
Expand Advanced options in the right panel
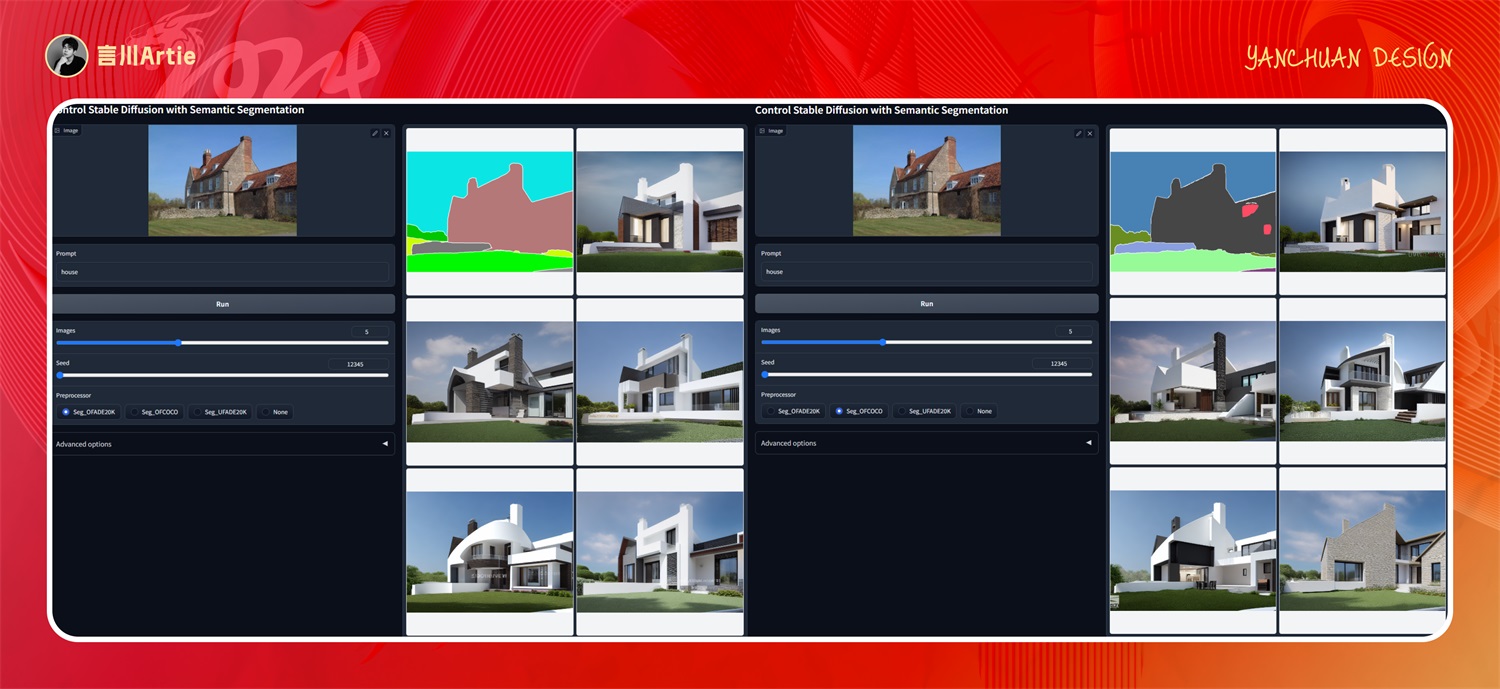click(x=926, y=443)
